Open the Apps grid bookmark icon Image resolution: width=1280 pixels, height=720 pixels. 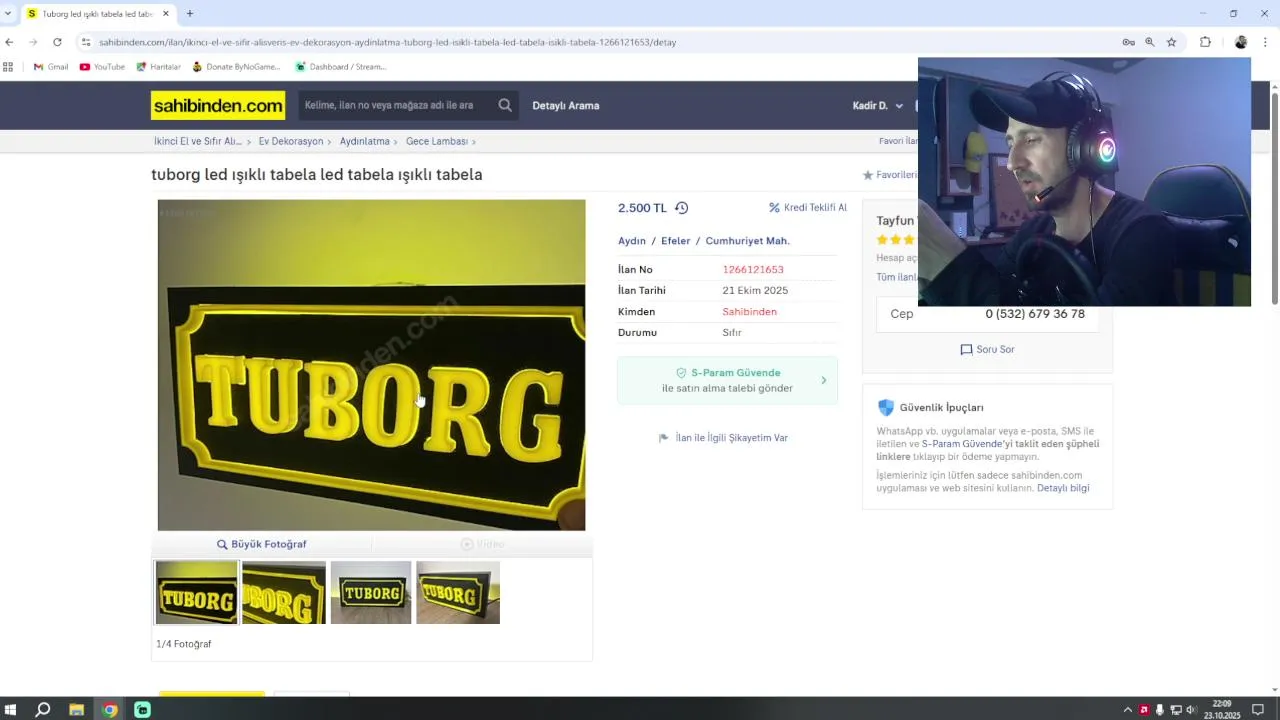(x=8, y=67)
